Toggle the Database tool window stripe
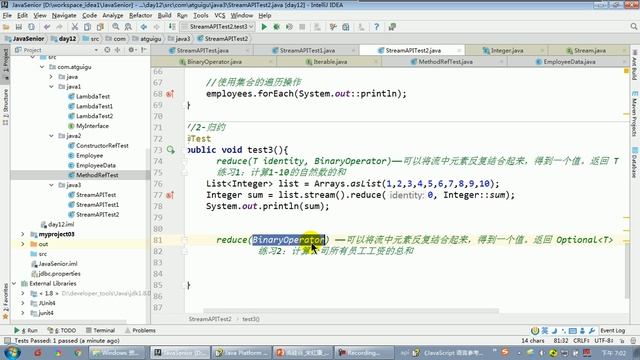The width and height of the screenshot is (640, 360). click(x=635, y=162)
